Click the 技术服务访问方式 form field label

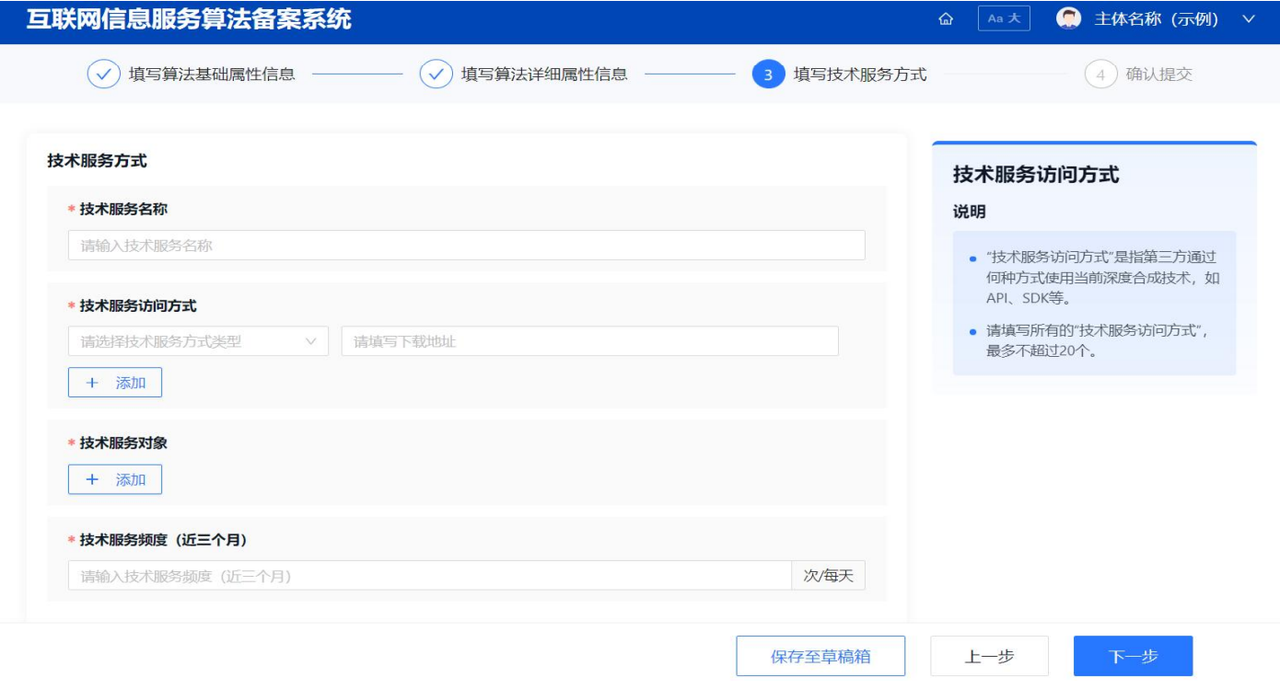(138, 305)
